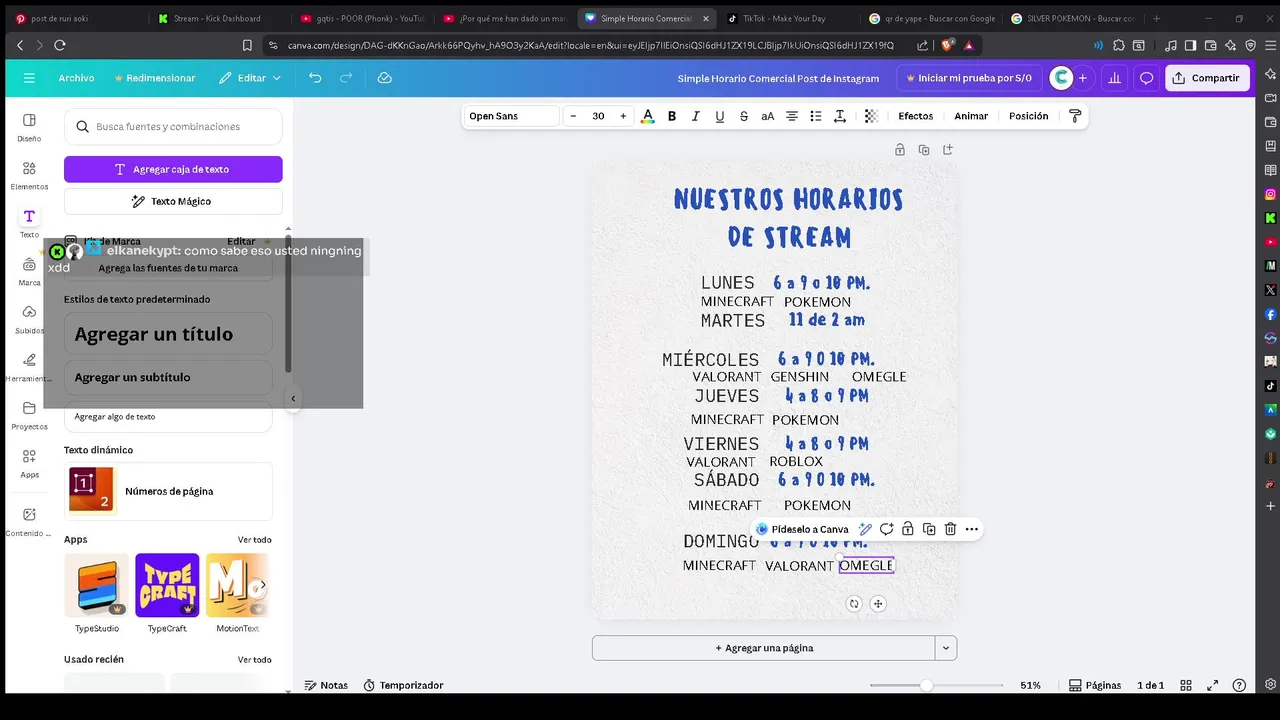The height and width of the screenshot is (720, 1280).
Task: Click Agregar caja de texto button
Action: pyautogui.click(x=173, y=169)
